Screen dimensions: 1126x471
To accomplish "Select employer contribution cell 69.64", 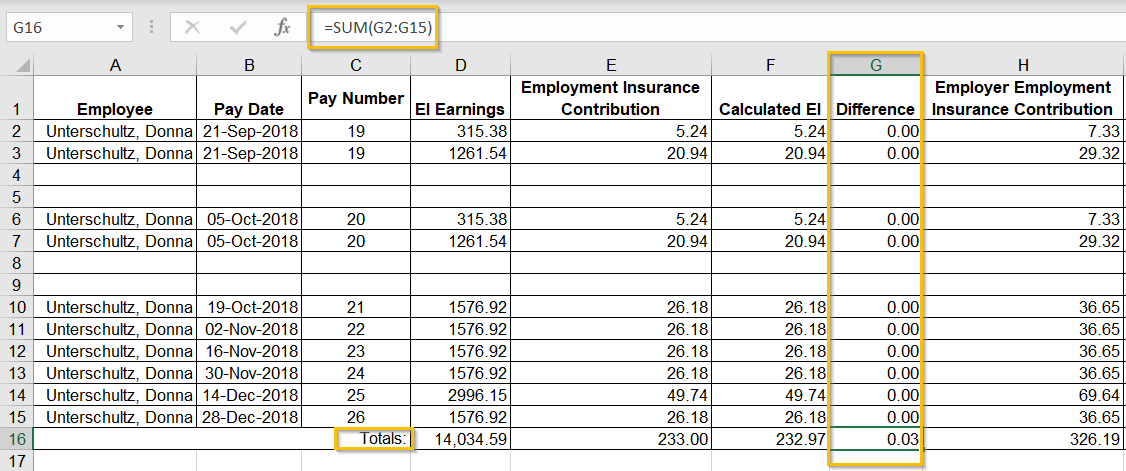I will [1023, 395].
